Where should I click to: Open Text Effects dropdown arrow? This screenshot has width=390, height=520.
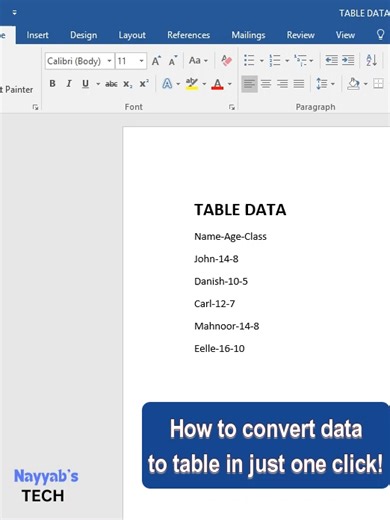(x=178, y=84)
